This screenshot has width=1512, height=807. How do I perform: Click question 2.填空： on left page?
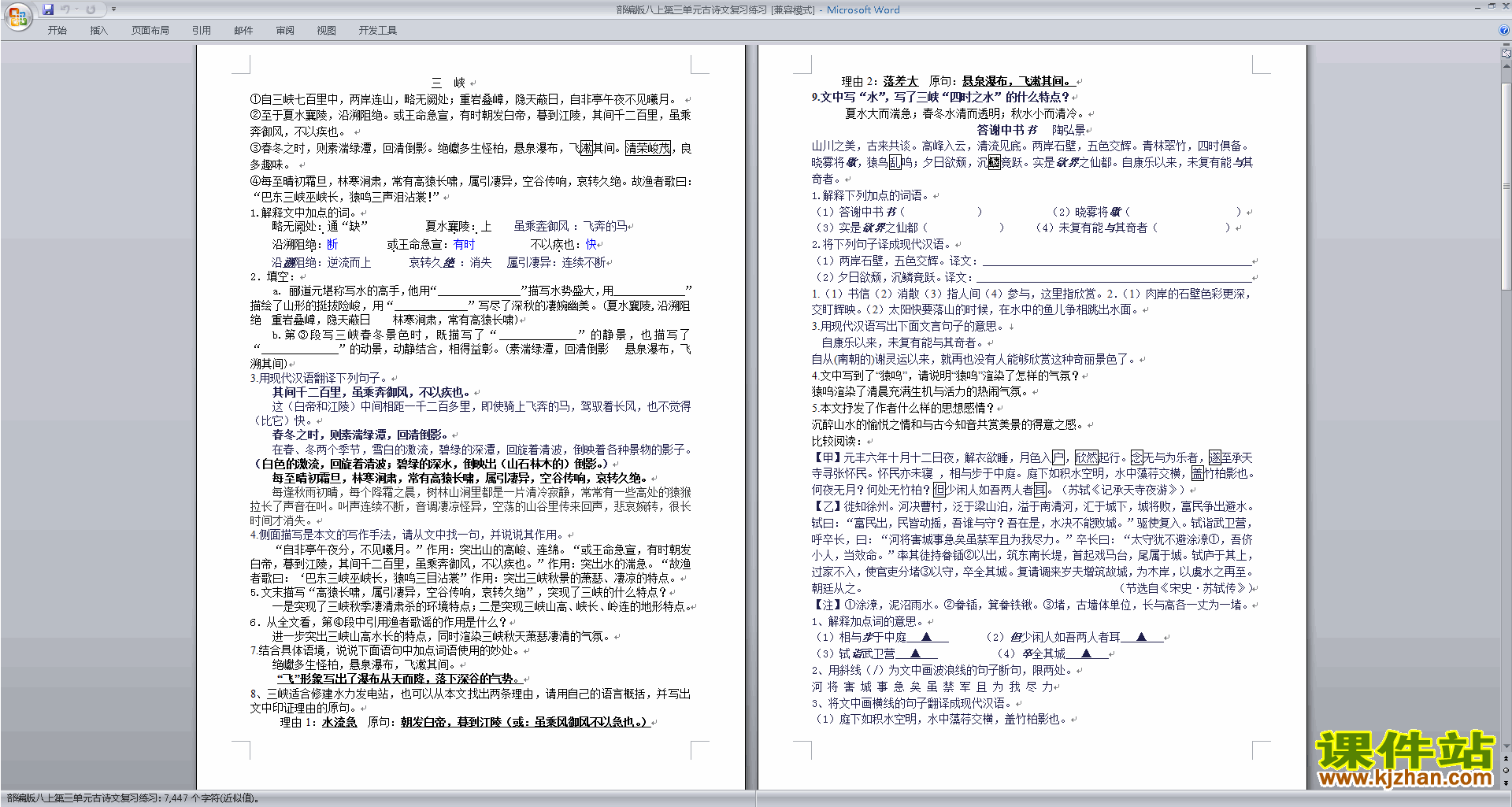[272, 276]
